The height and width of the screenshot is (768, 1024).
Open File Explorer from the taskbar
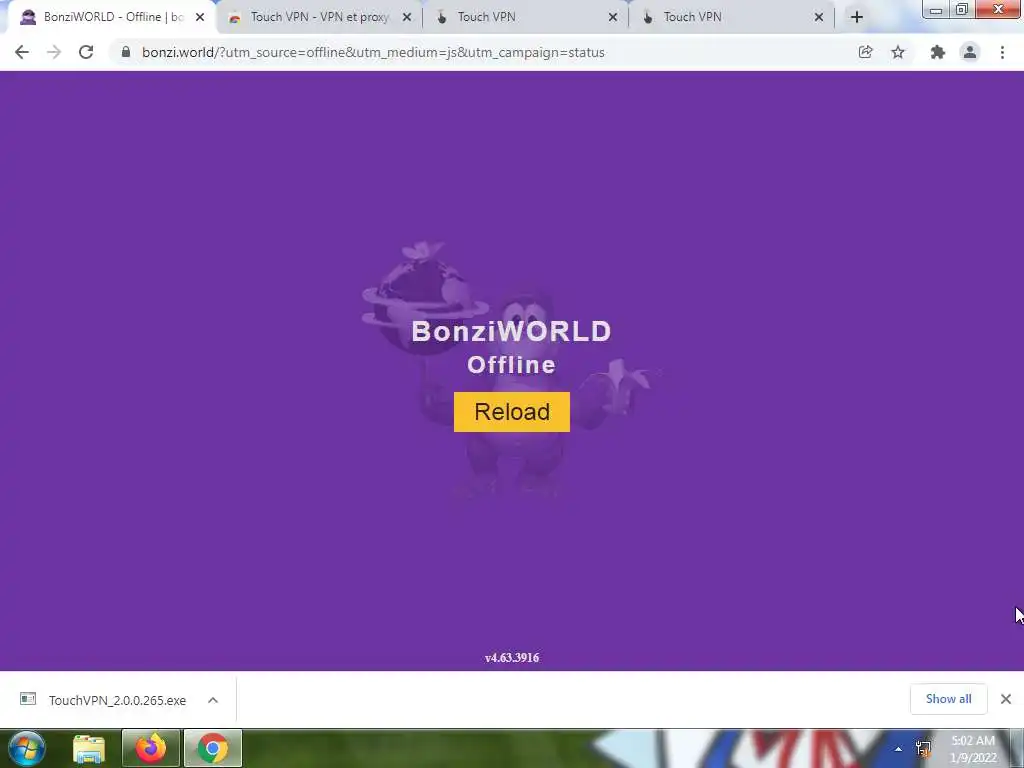click(89, 748)
